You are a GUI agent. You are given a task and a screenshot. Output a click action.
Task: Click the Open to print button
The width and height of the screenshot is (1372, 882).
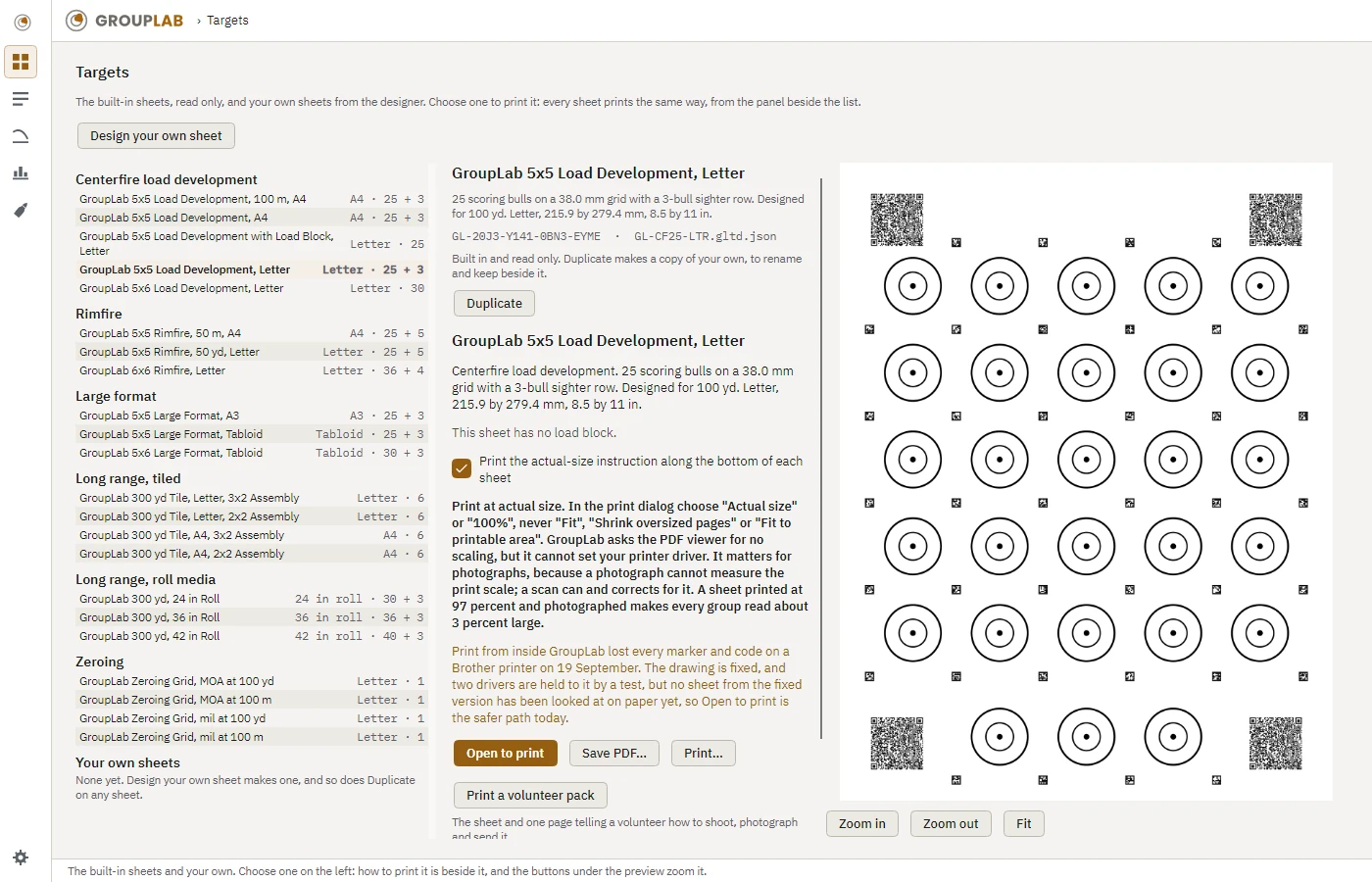click(x=505, y=754)
